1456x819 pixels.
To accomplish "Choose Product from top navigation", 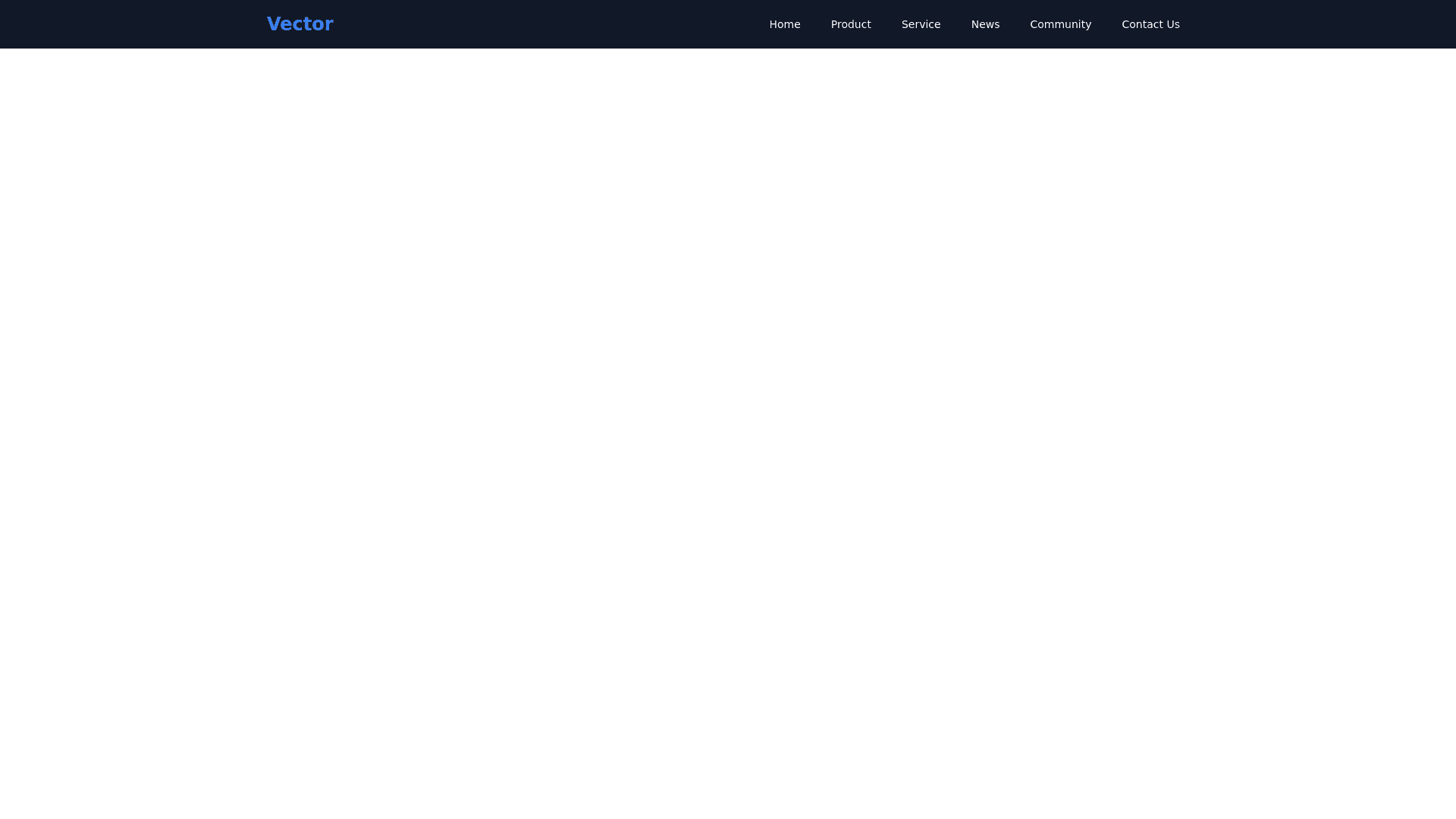I will 850,24.
